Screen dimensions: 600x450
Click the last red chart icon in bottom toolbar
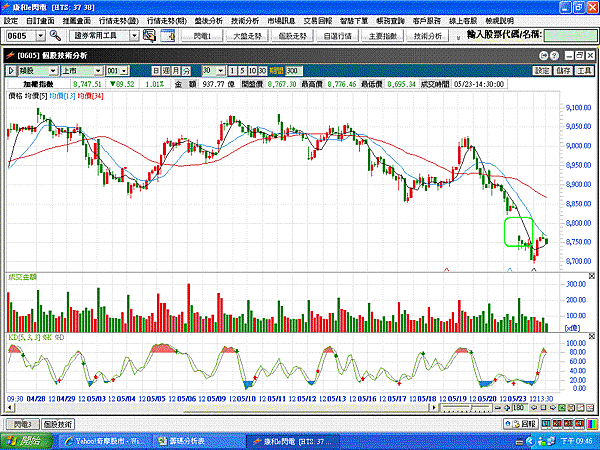[x=590, y=408]
